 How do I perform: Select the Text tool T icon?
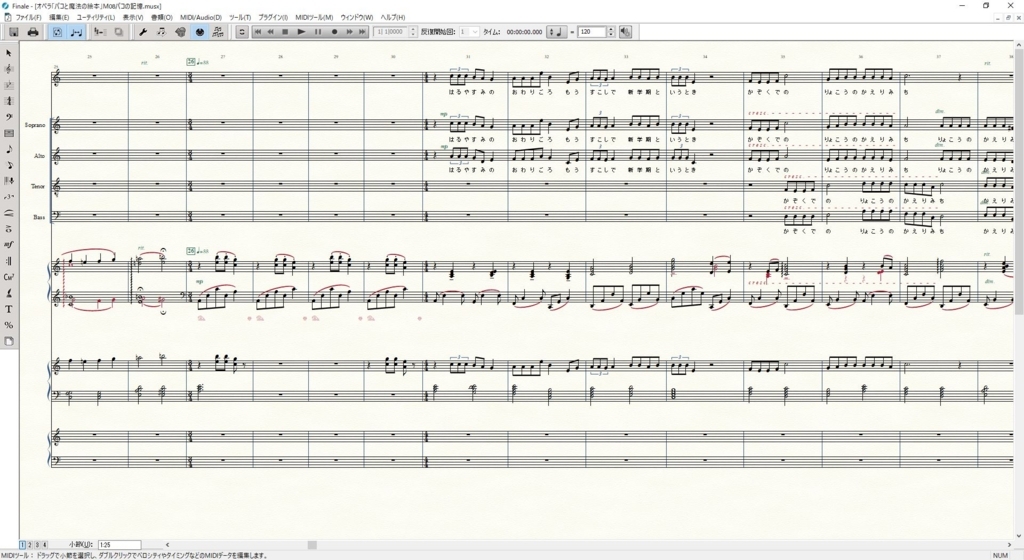point(8,309)
